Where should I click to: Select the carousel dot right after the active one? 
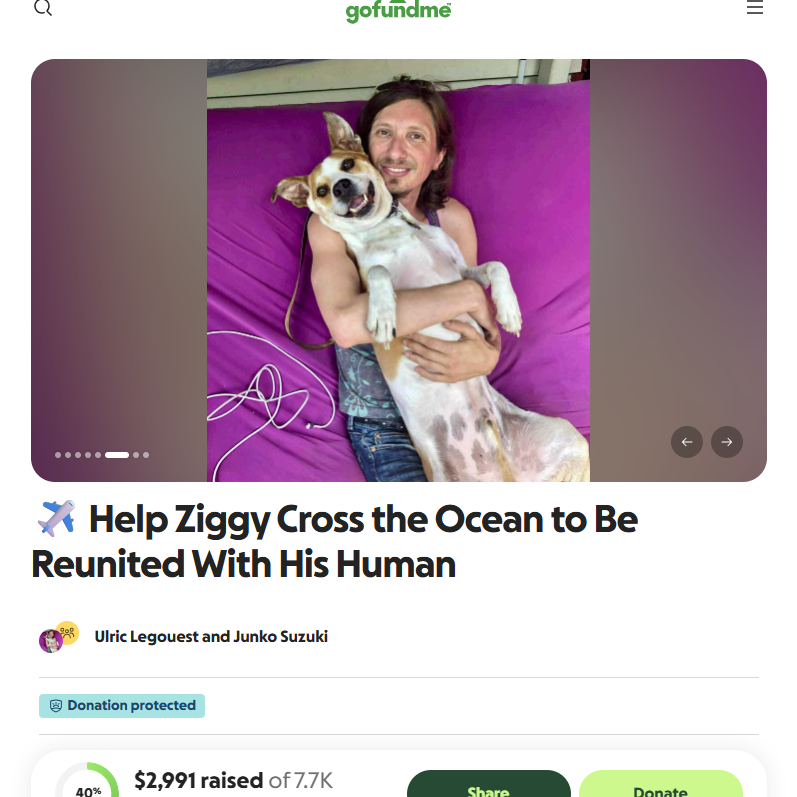[x=136, y=455]
